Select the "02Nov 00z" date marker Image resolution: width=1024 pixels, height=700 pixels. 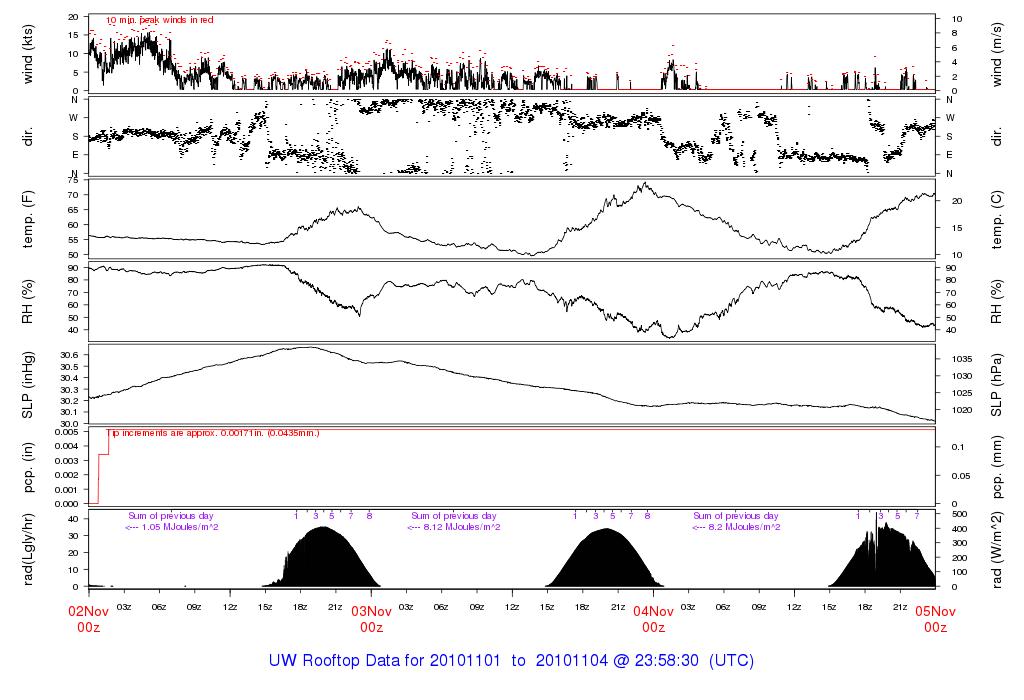pos(89,620)
